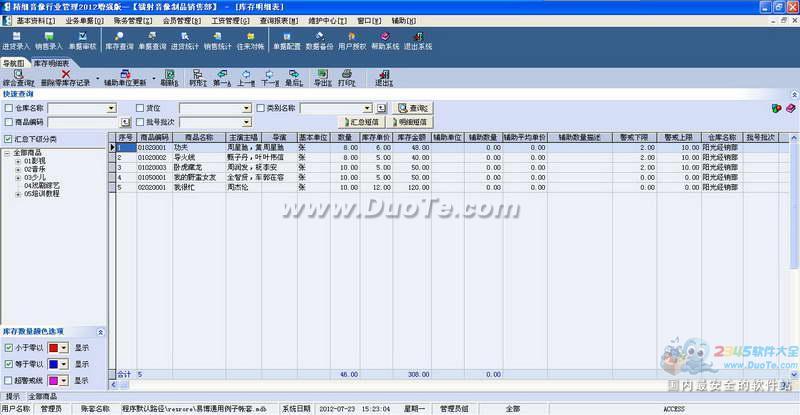Click the 导出 export icon
Image resolution: width=800 pixels, height=415 pixels.
[x=321, y=77]
